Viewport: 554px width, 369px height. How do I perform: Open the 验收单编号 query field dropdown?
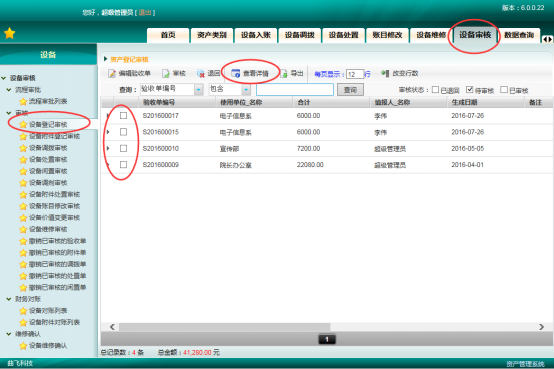click(x=199, y=90)
